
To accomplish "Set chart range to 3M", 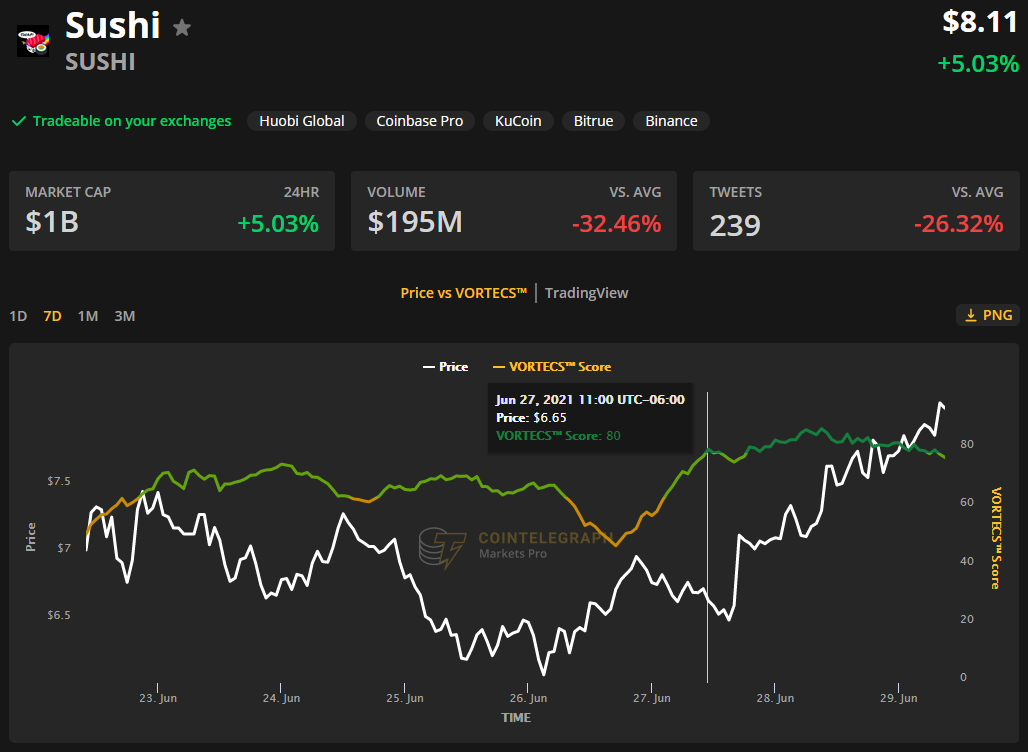I will pyautogui.click(x=124, y=316).
